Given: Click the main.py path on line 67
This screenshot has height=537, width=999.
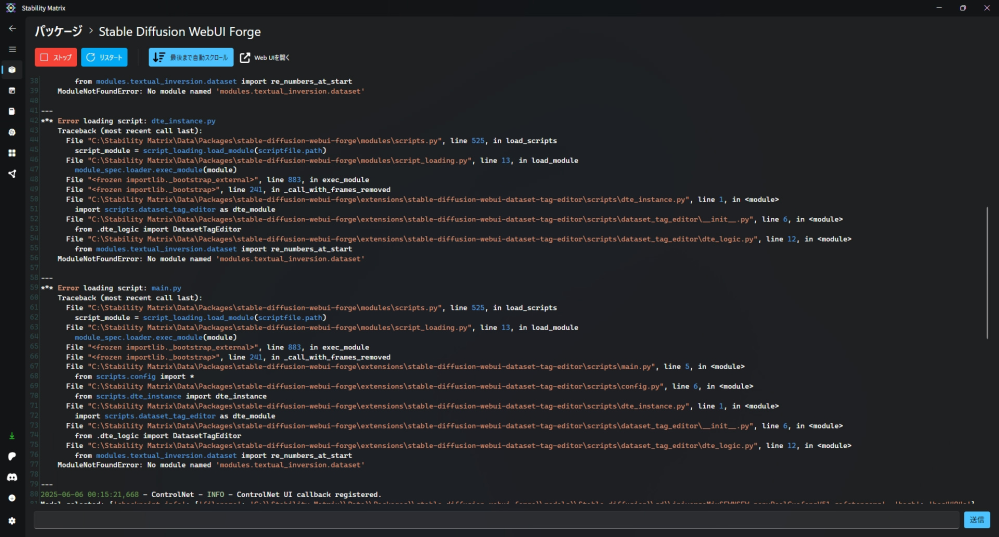Looking at the screenshot, I should click(x=371, y=367).
